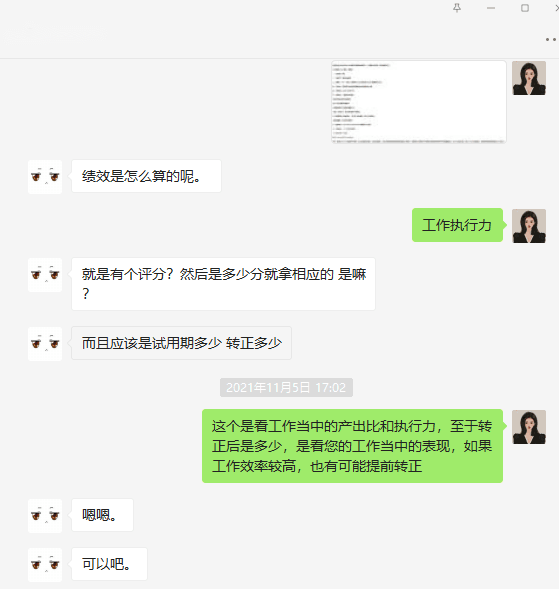Click the avatar beside 而且应该是试用期多少 message
Viewport: 559px width, 589px height.
point(45,344)
